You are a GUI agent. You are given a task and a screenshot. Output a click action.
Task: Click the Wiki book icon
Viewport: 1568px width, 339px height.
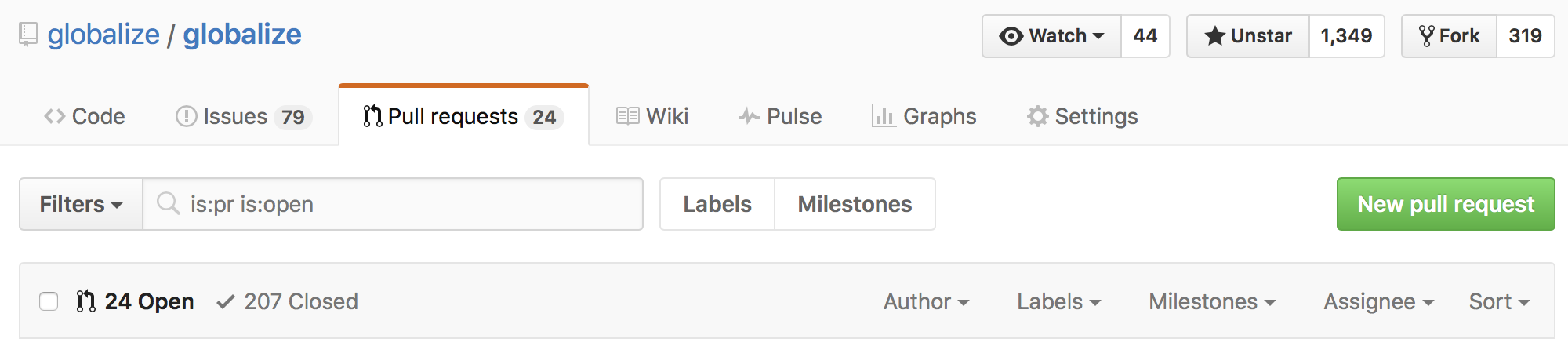(x=627, y=117)
